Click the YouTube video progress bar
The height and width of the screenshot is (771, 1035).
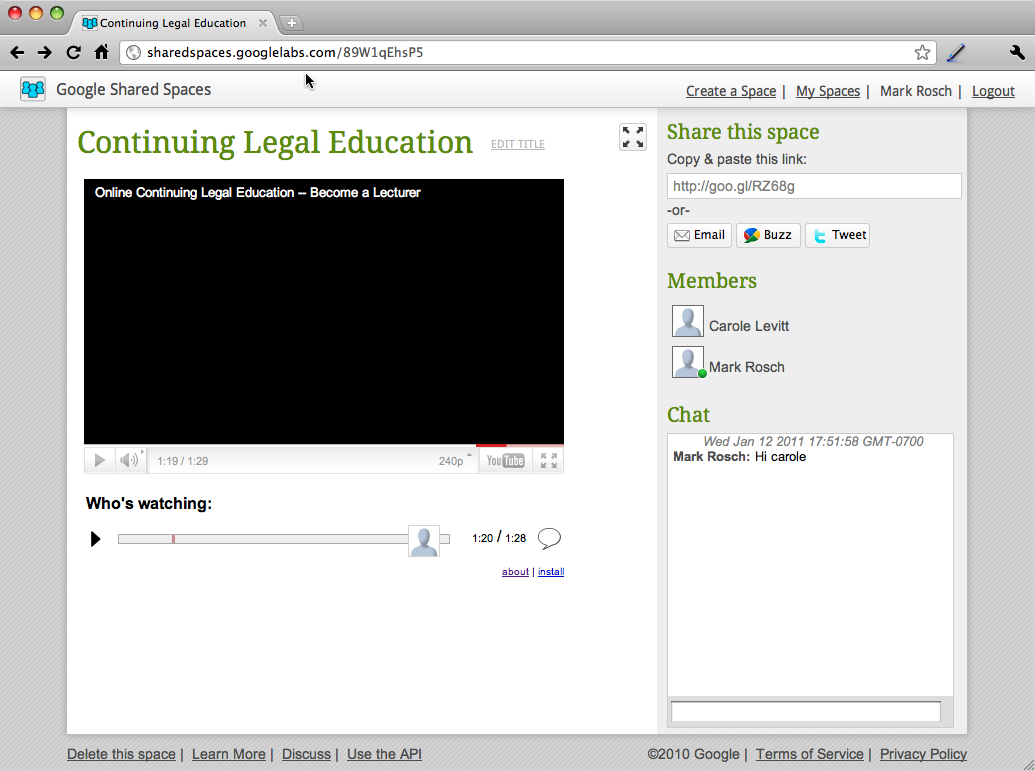pos(323,446)
